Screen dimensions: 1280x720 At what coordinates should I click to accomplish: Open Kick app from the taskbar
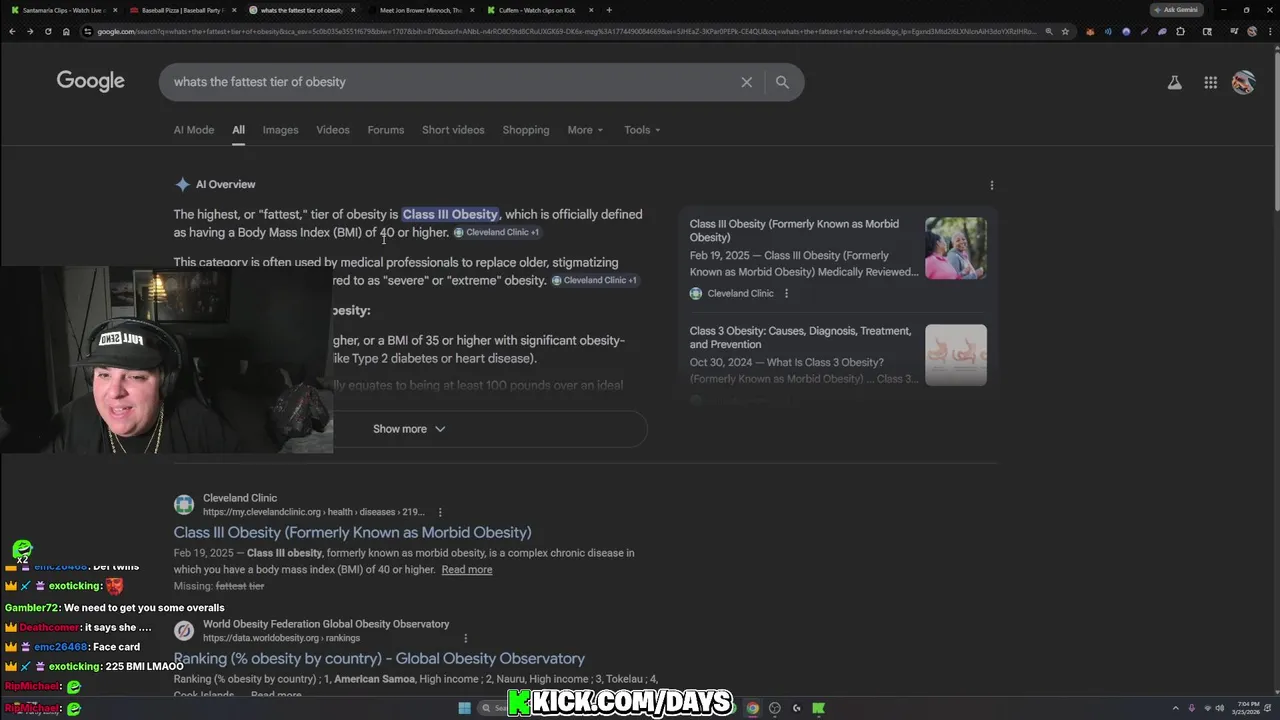(818, 708)
